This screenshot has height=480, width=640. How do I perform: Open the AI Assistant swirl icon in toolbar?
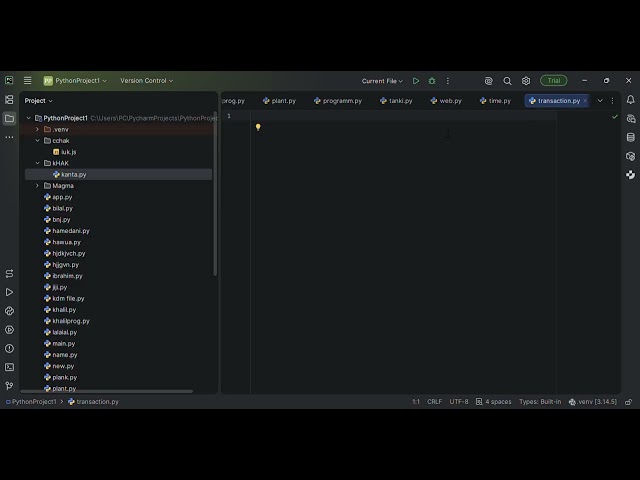(x=489, y=81)
